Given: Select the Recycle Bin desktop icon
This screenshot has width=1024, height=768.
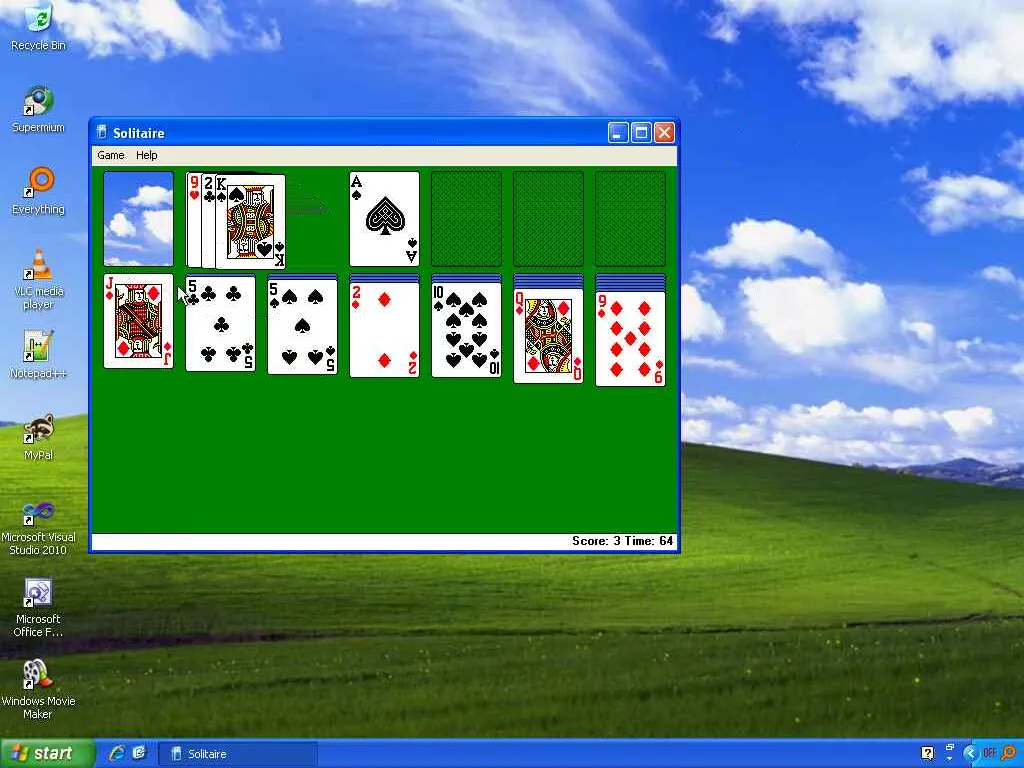Looking at the screenshot, I should tap(39, 27).
